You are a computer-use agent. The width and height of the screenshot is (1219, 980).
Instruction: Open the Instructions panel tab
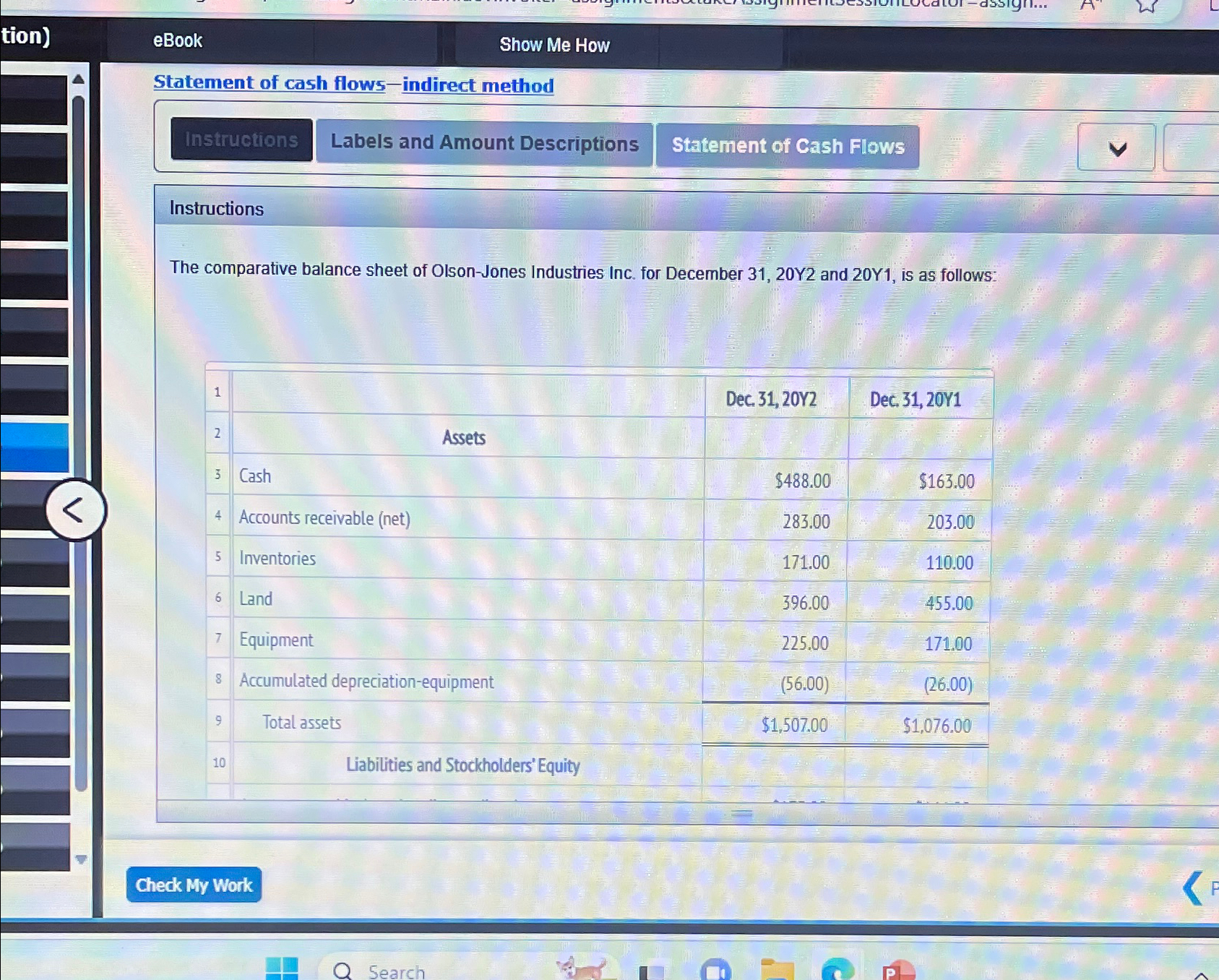[x=241, y=140]
